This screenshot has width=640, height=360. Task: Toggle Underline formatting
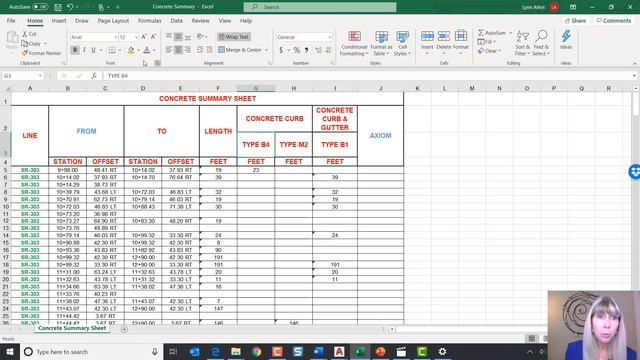coord(93,50)
